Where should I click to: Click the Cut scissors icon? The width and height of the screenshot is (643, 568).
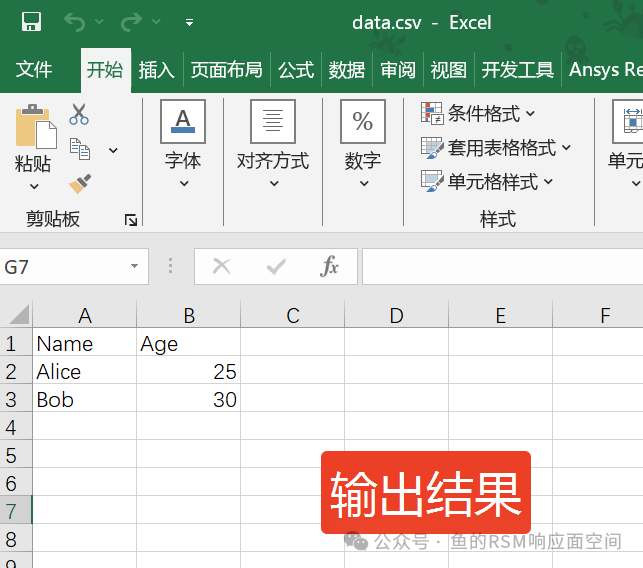(79, 114)
